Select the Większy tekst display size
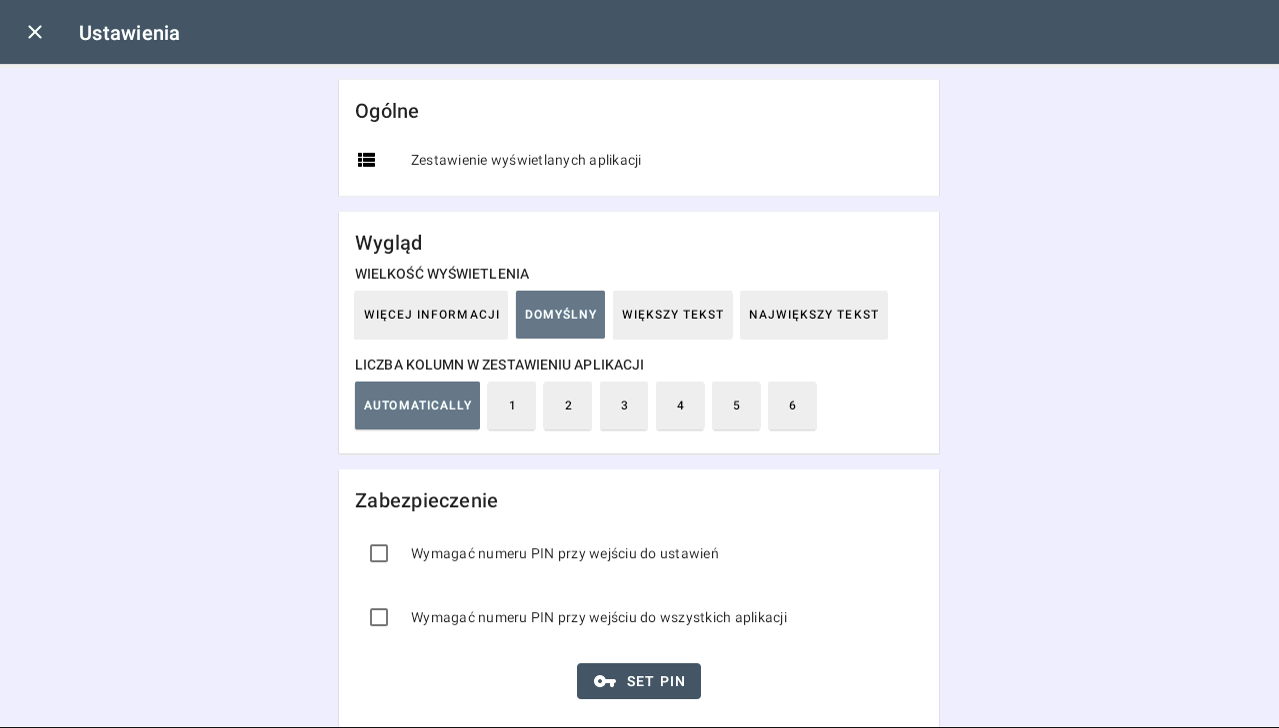This screenshot has height=728, width=1279. [673, 315]
